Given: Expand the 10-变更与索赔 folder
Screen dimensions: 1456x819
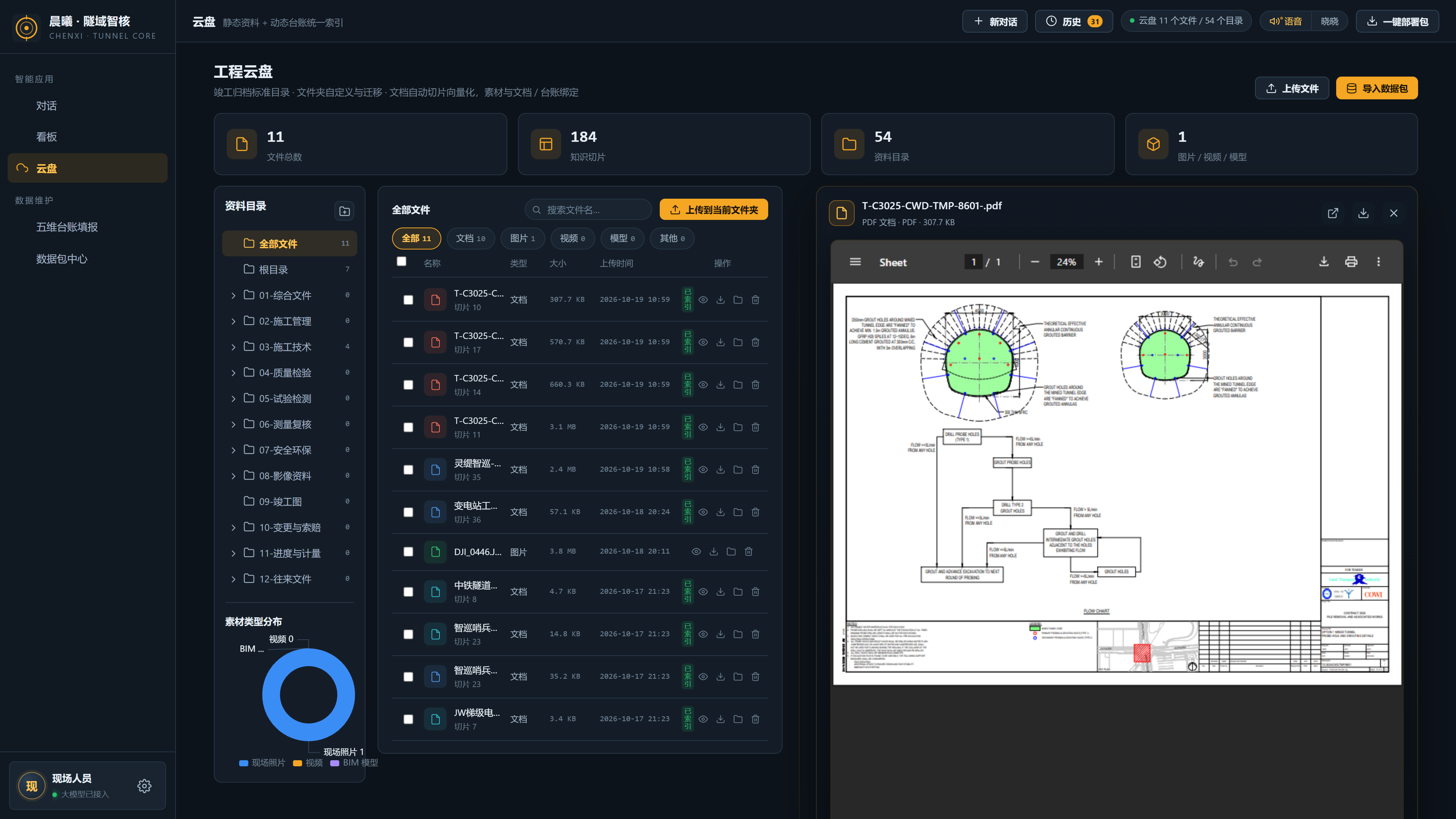Looking at the screenshot, I should (x=234, y=527).
